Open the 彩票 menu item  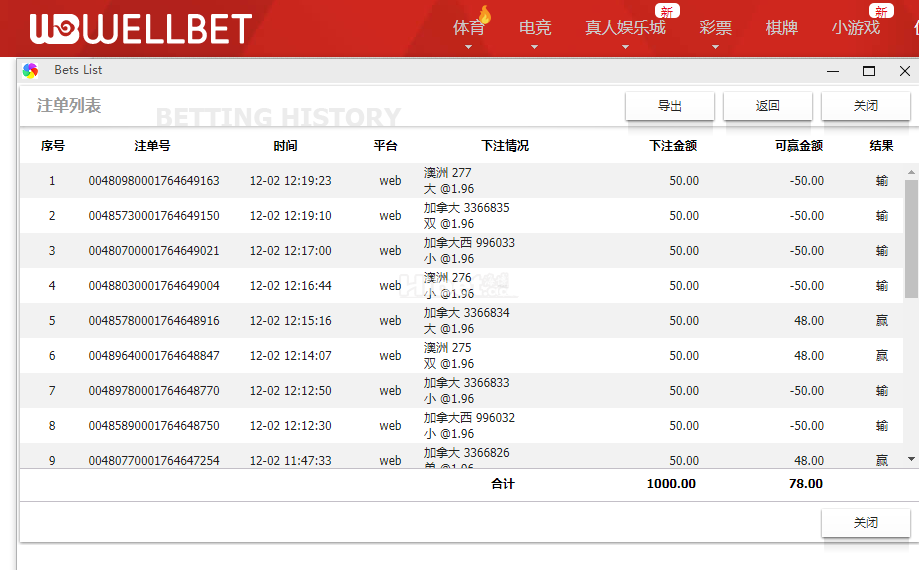point(716,29)
